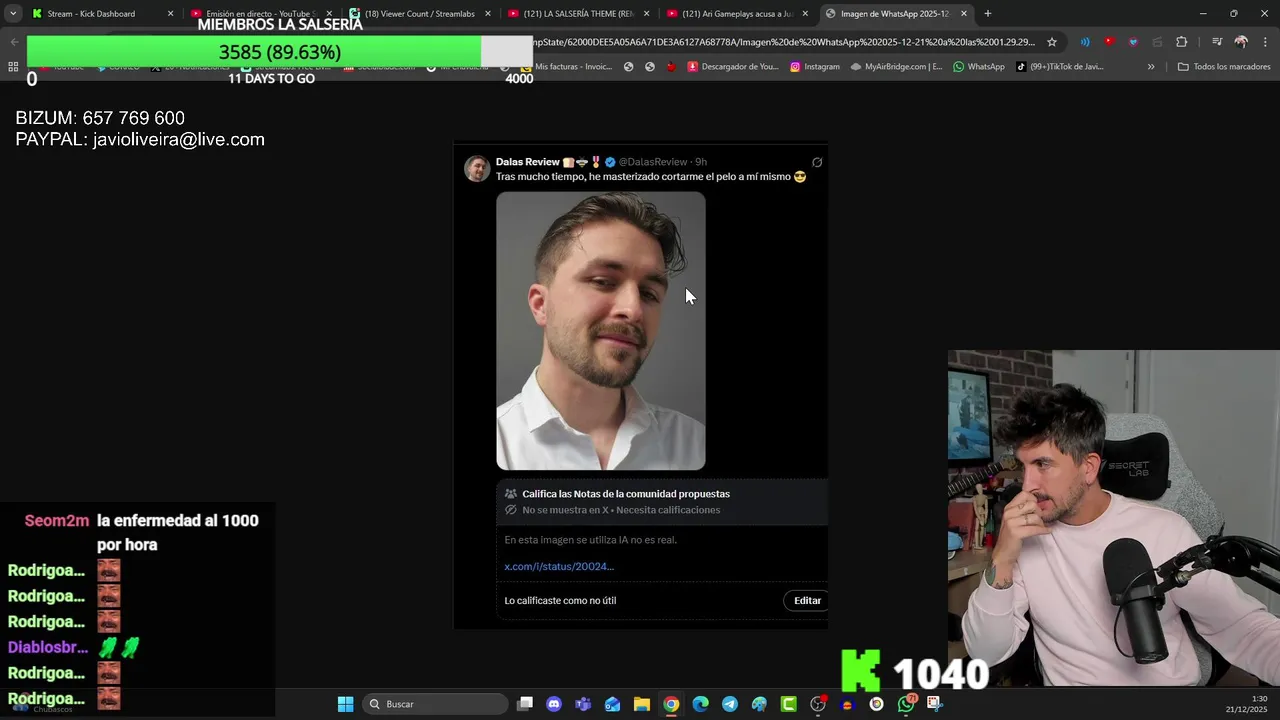This screenshot has width=1280, height=720.
Task: Click the man's photo in the tweet
Action: 601,331
